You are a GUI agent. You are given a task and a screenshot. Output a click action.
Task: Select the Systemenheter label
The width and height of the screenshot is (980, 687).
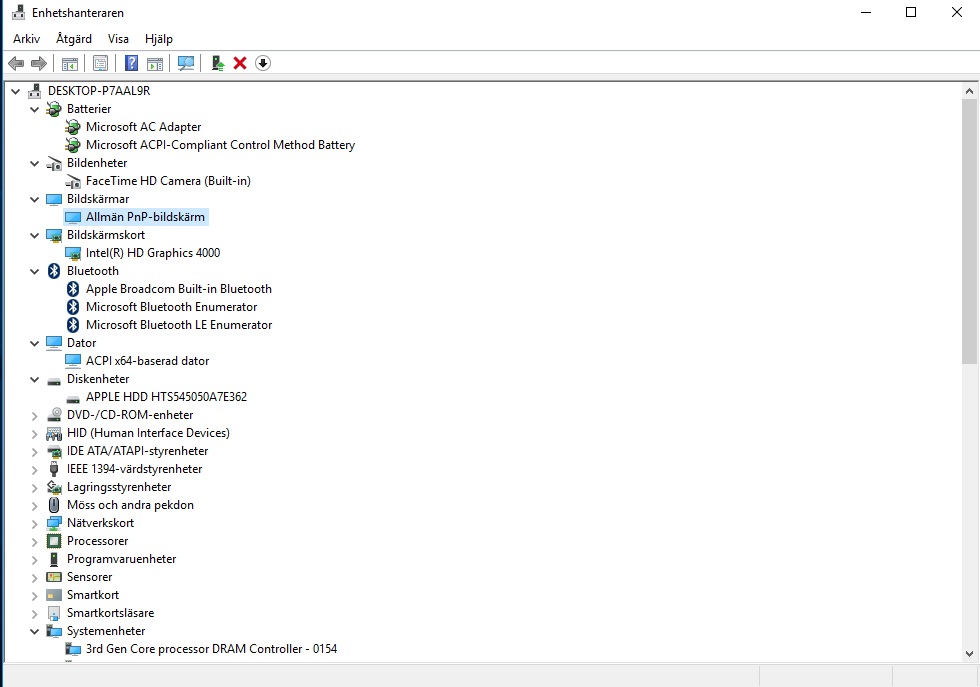[x=106, y=631]
